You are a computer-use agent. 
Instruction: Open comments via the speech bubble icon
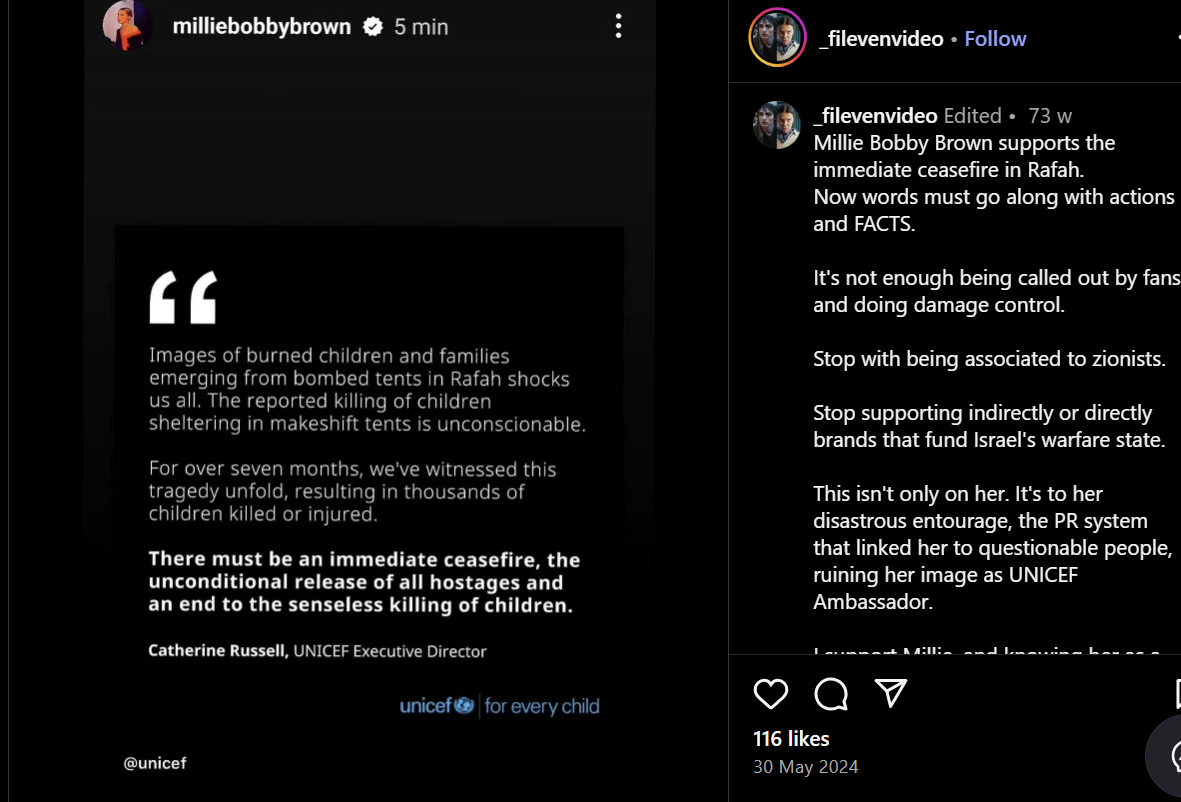[x=831, y=694]
